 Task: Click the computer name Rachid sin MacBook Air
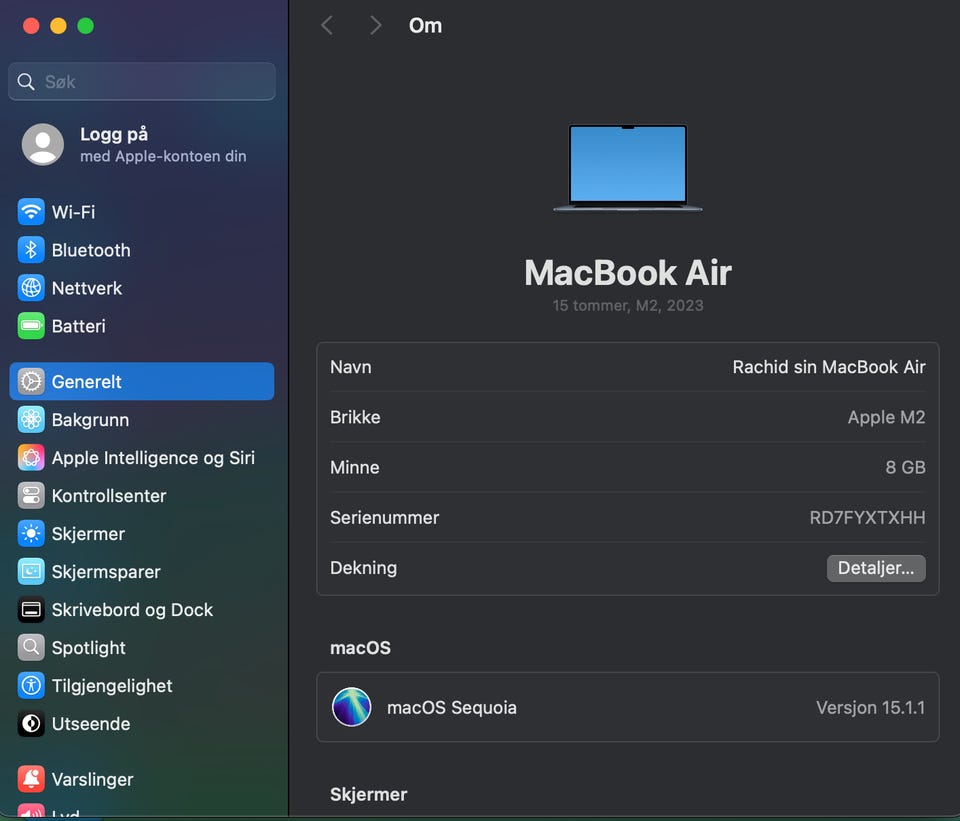pos(828,367)
